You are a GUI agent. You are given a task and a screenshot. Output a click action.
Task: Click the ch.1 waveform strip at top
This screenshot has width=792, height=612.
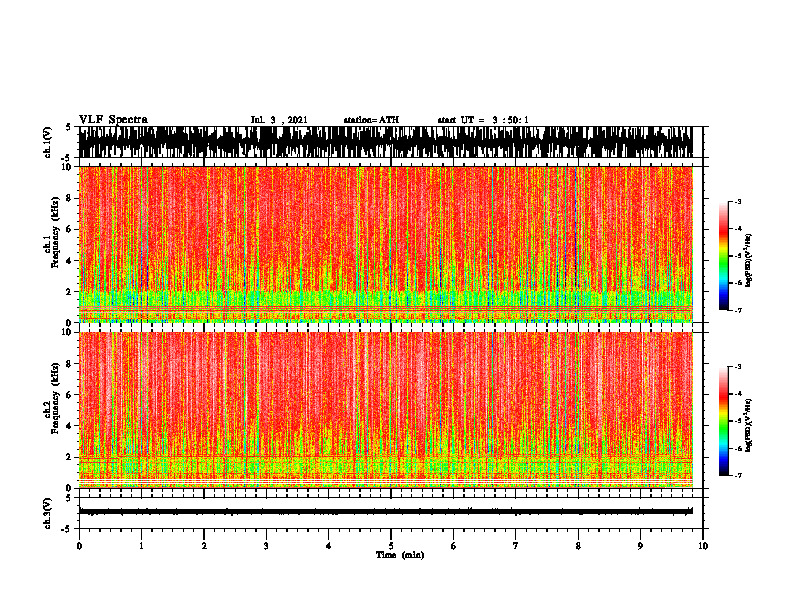click(x=385, y=142)
